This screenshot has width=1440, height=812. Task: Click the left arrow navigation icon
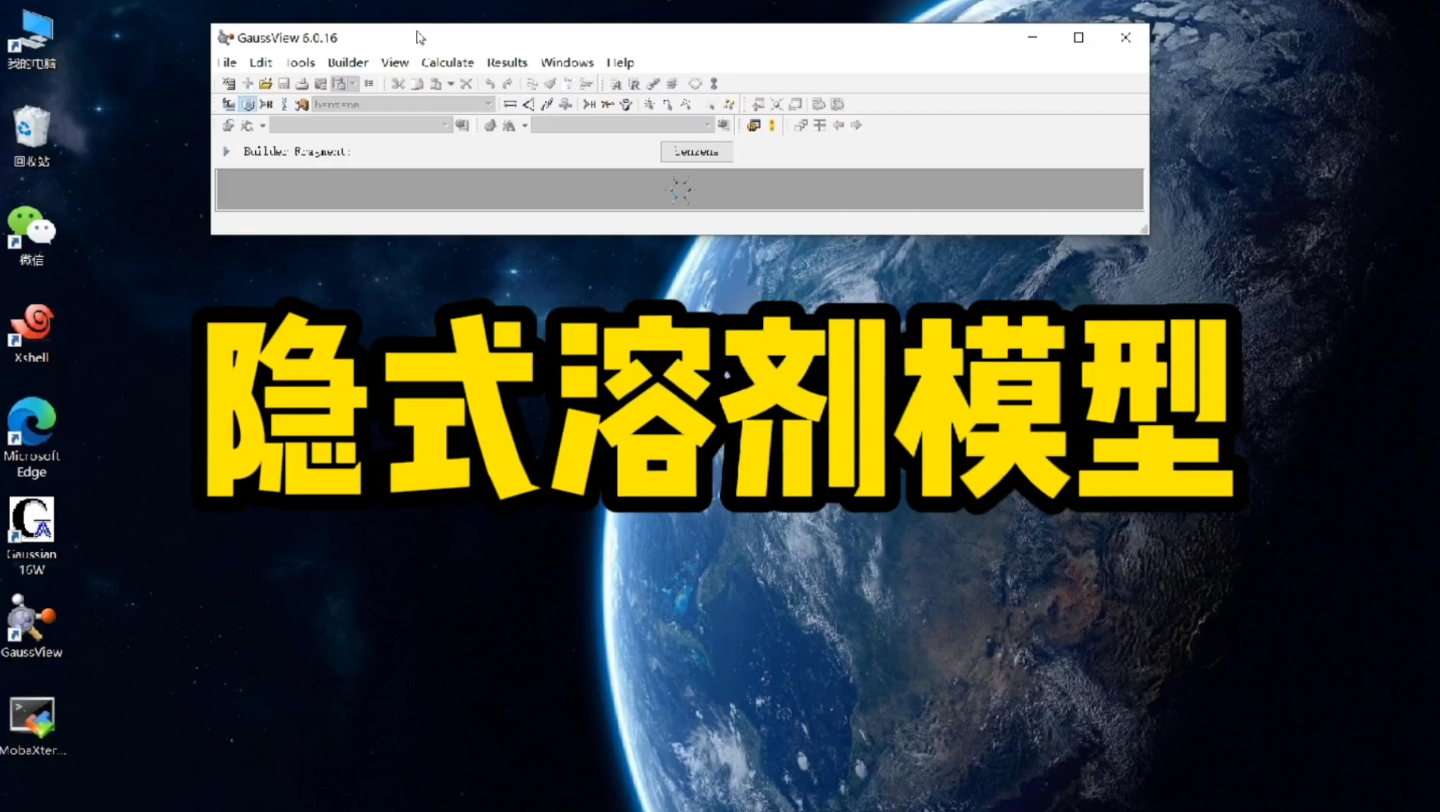point(838,125)
